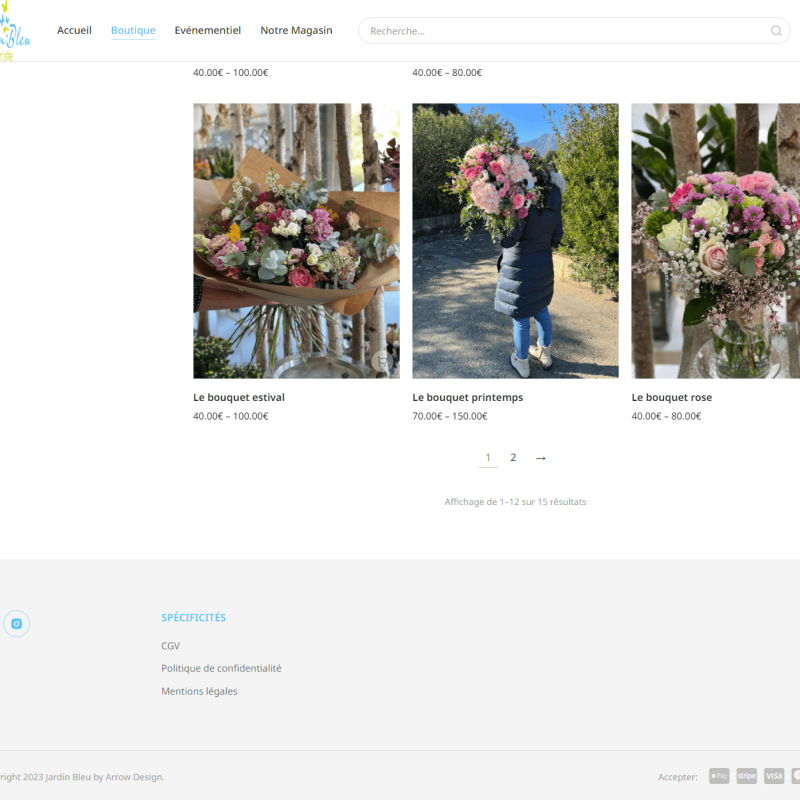800x800 pixels.
Task: Select pagination page 1
Action: pyautogui.click(x=488, y=458)
